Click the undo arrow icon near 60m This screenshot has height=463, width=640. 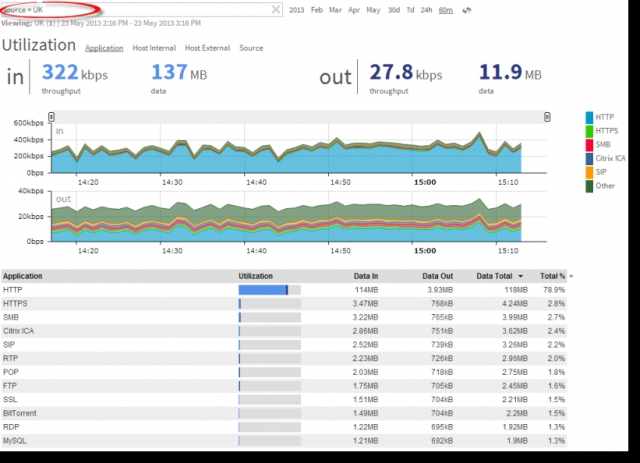(467, 10)
